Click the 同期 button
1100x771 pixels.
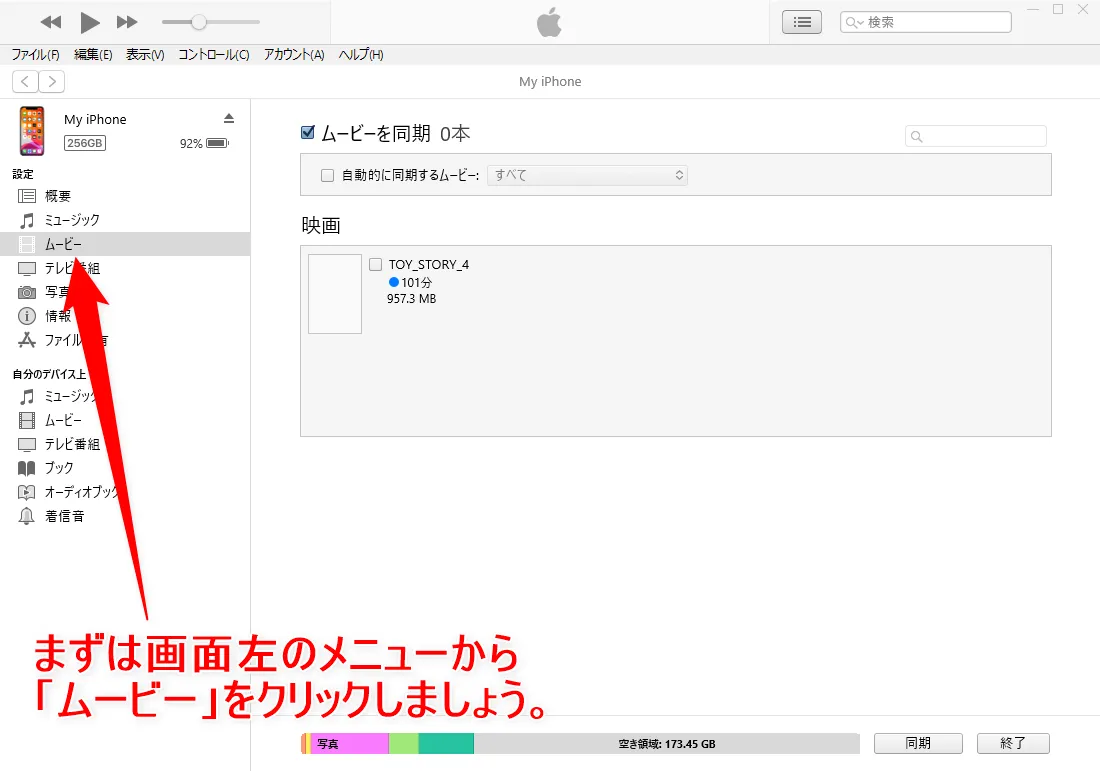pos(918,743)
